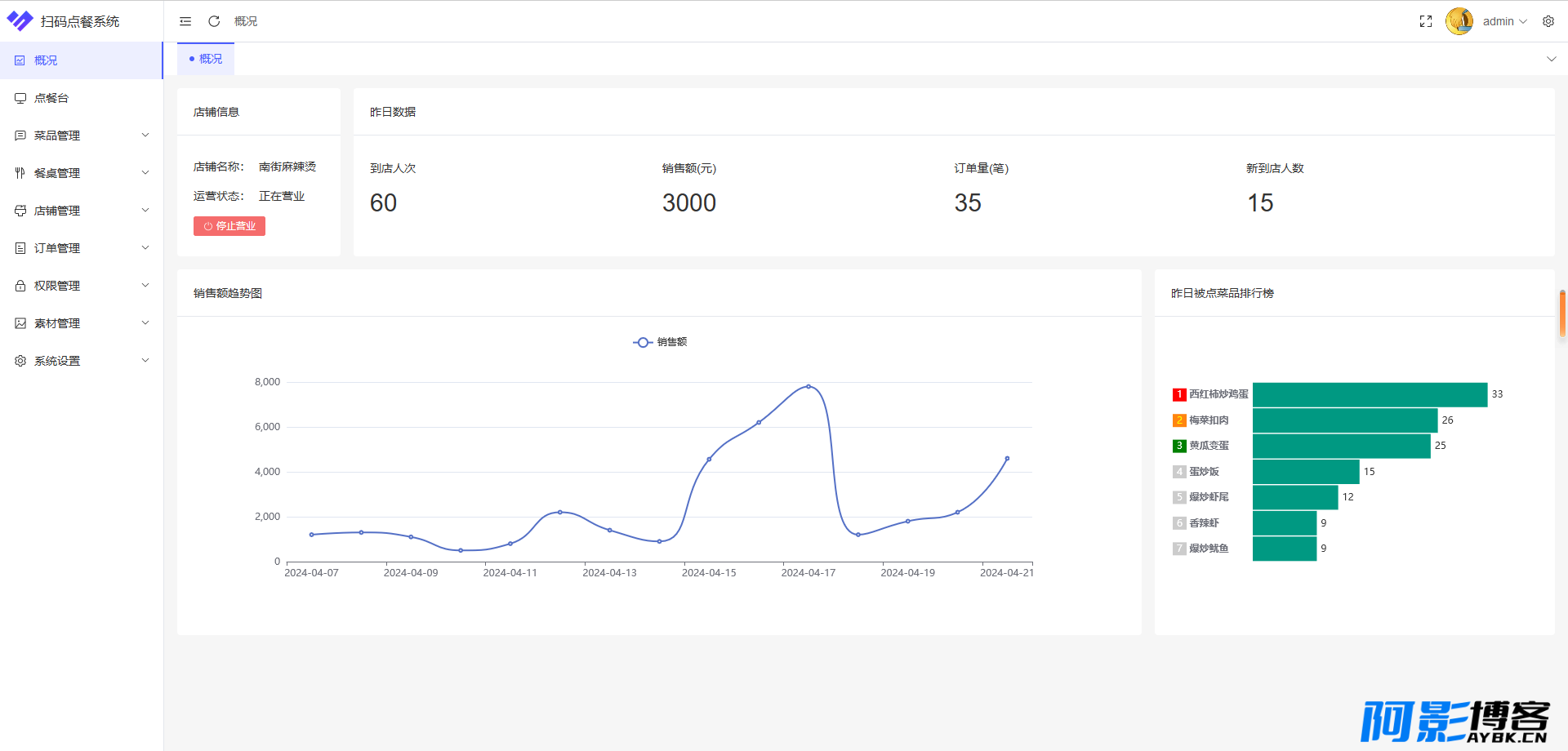Click the 素材管理 menu label

pos(57,323)
